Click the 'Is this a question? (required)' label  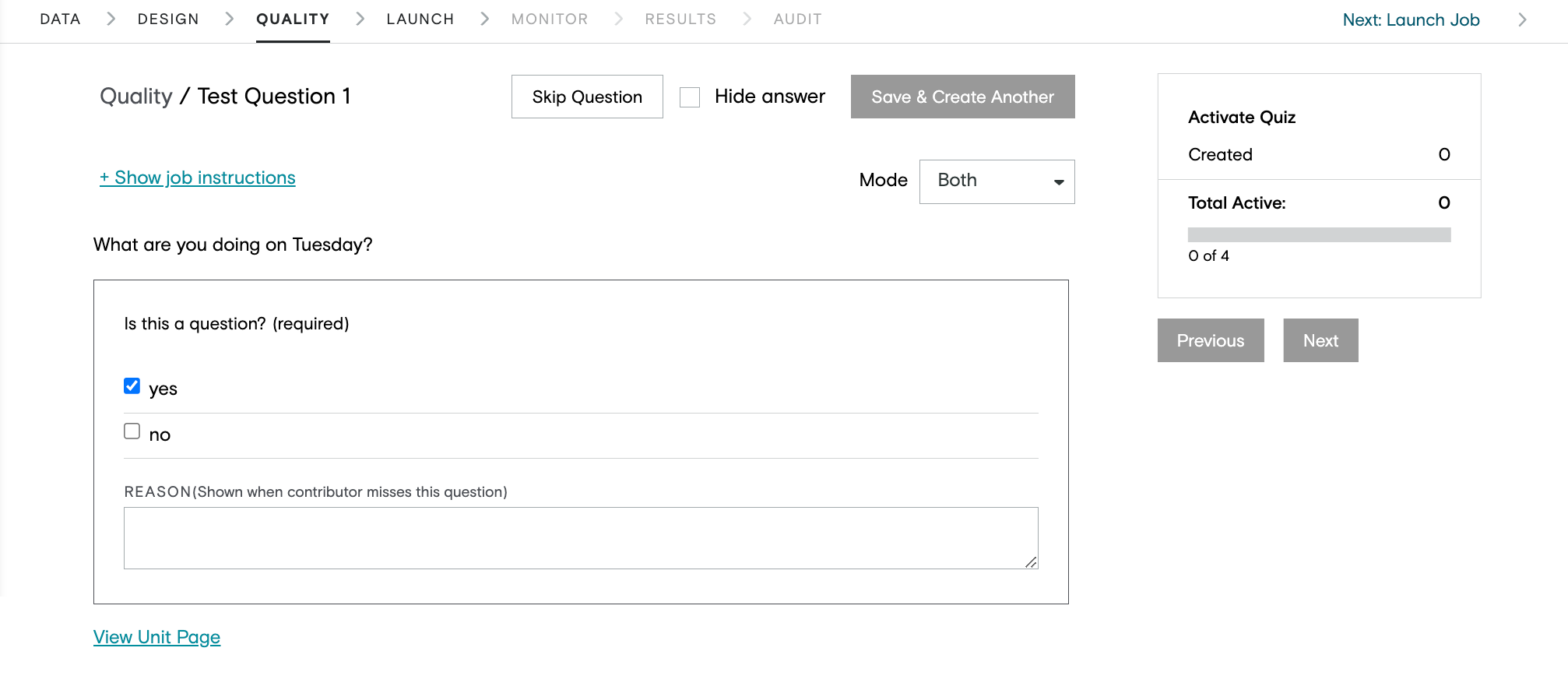pos(237,324)
